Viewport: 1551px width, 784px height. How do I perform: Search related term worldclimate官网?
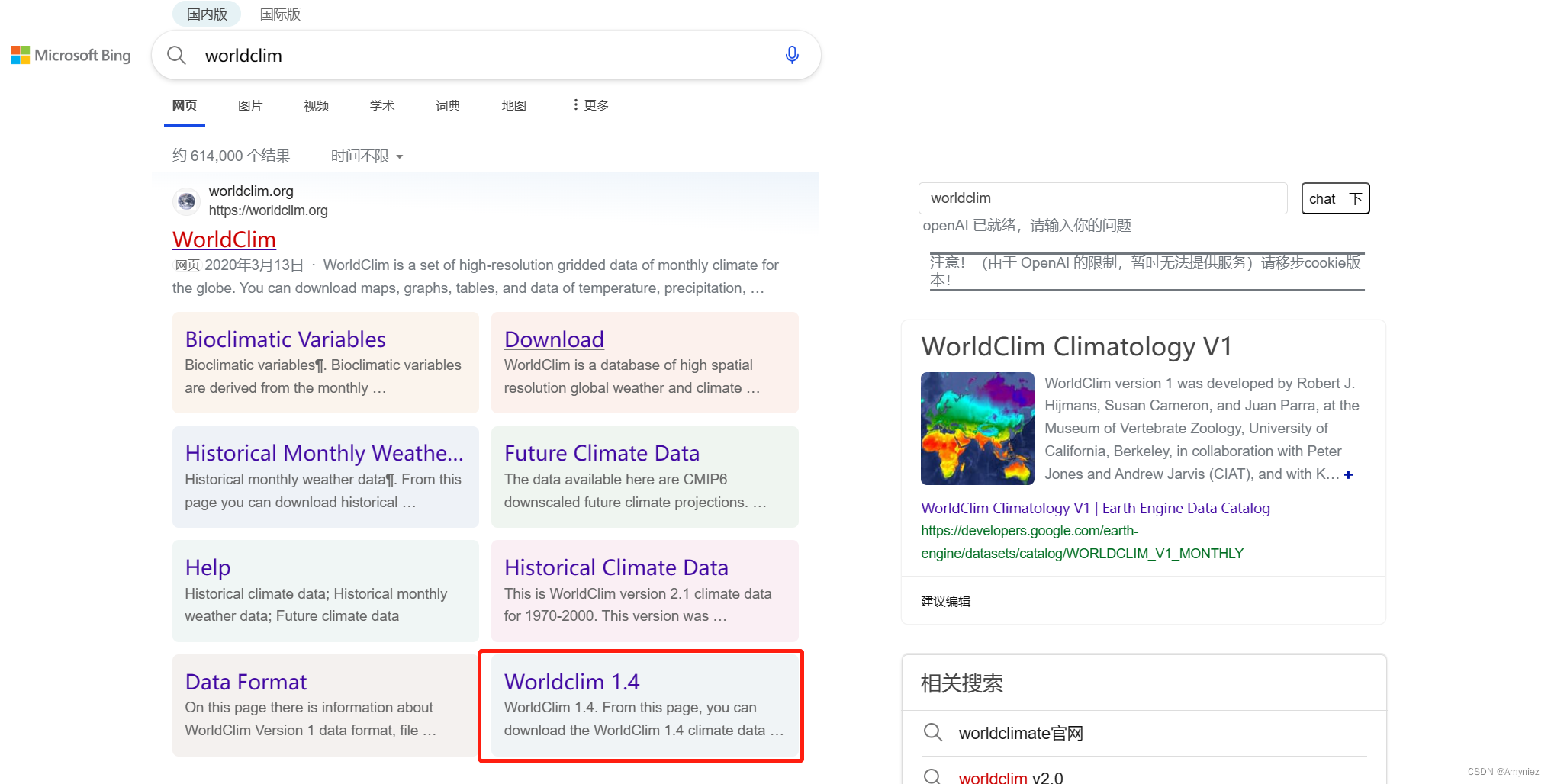[1021, 734]
